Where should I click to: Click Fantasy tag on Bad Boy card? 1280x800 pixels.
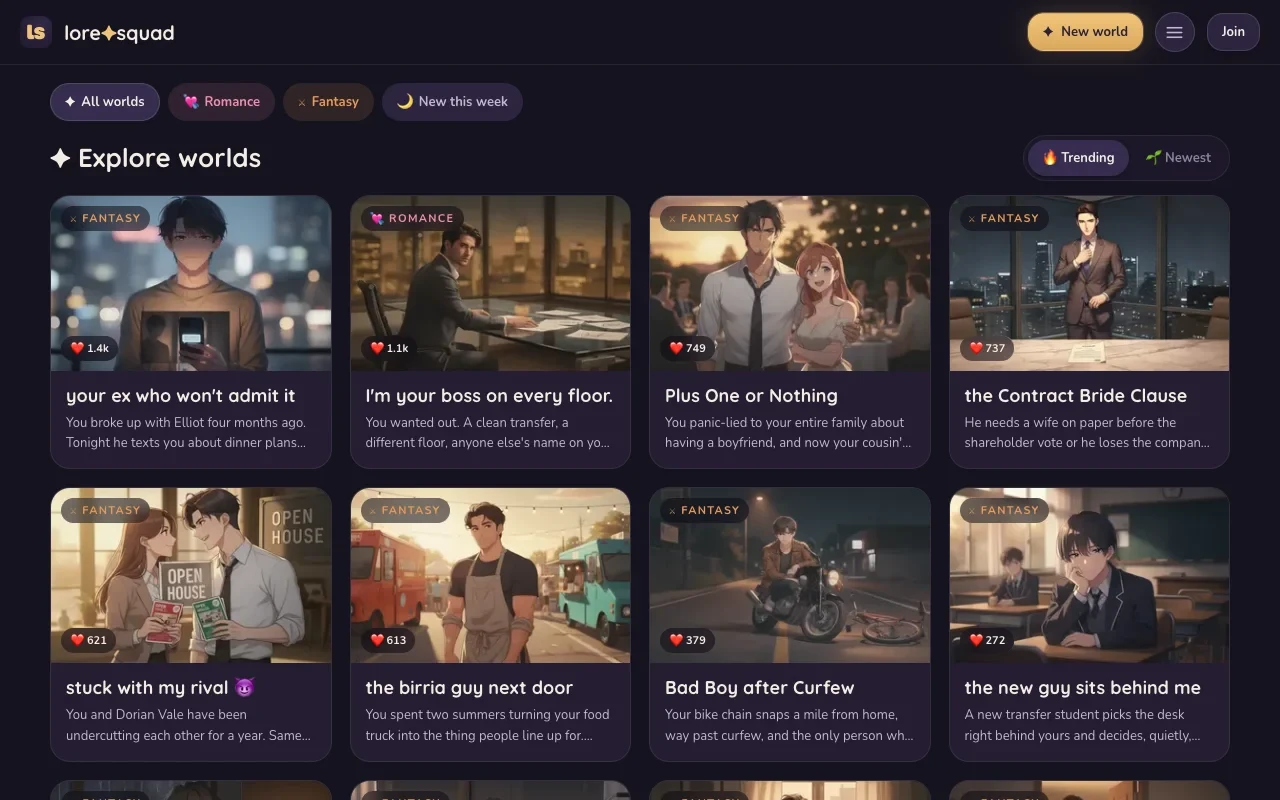click(x=705, y=510)
